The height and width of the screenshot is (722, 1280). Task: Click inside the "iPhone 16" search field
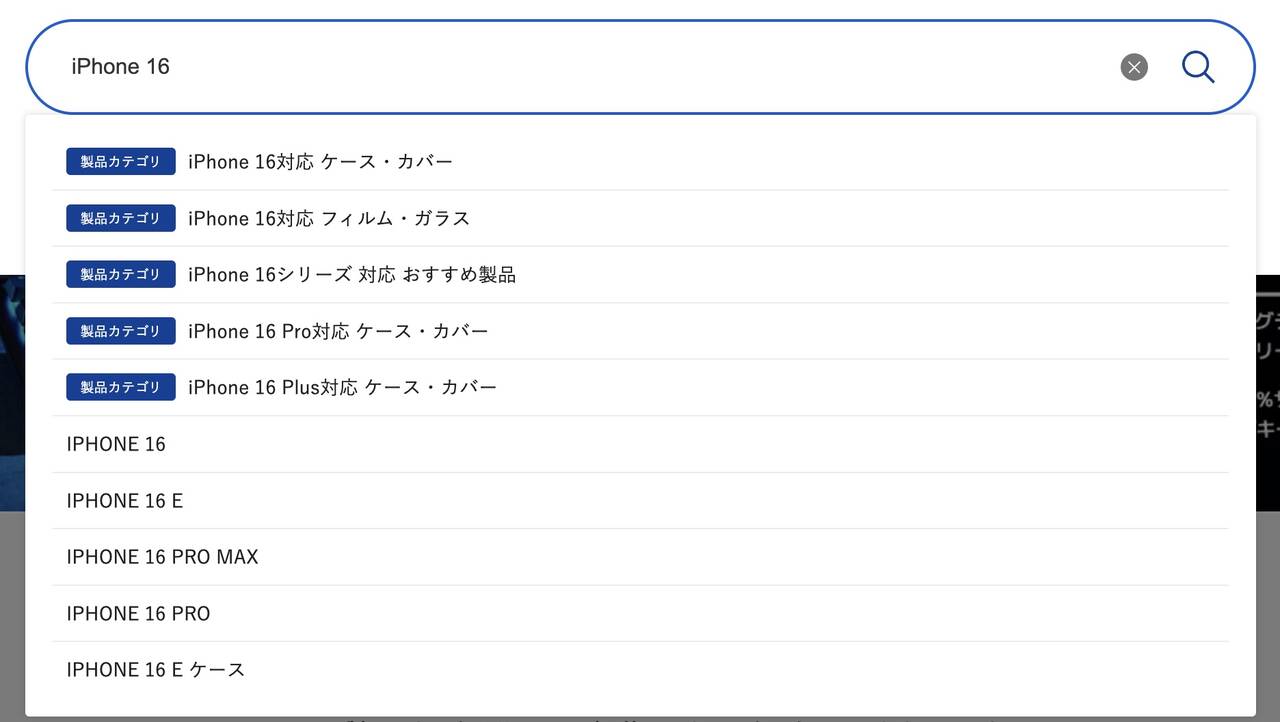pos(600,67)
